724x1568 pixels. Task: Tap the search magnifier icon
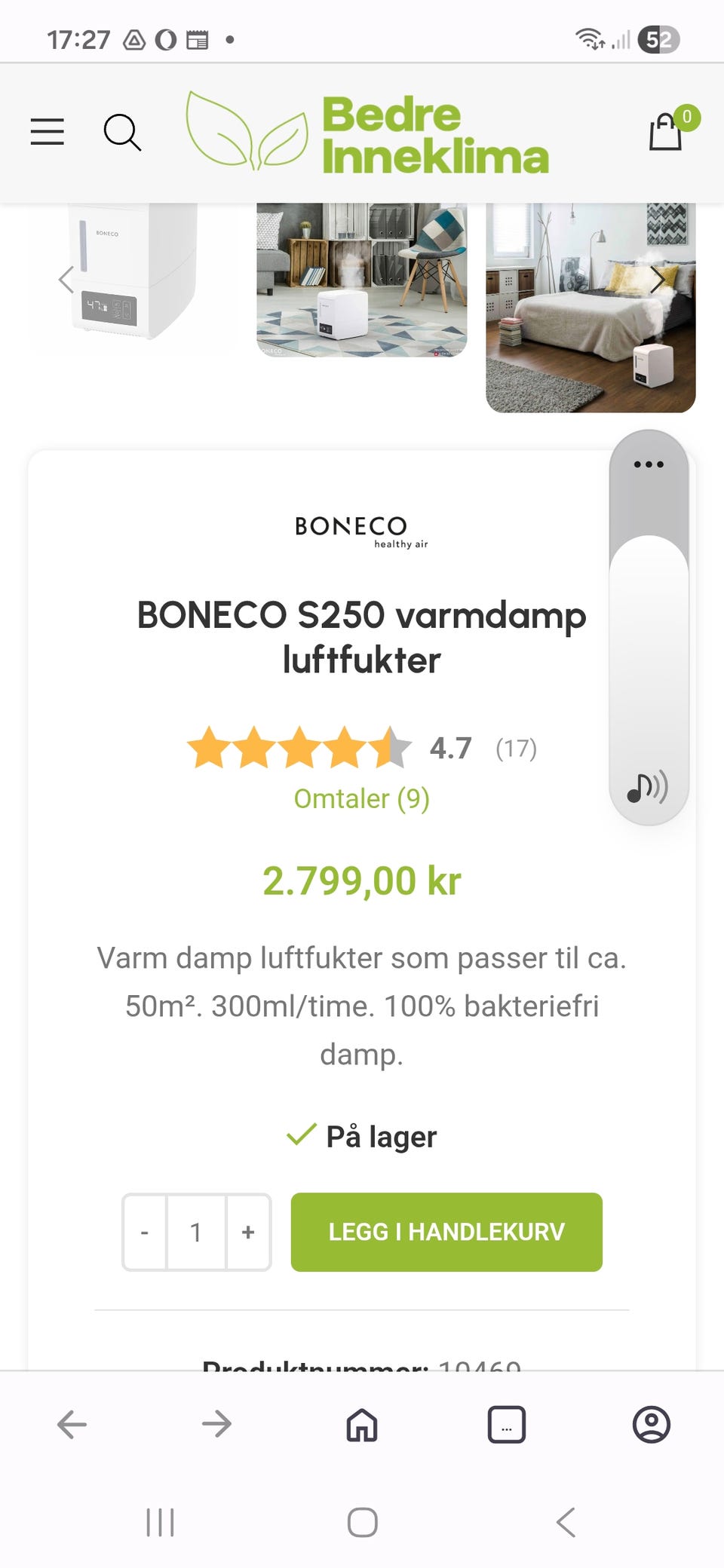121,133
